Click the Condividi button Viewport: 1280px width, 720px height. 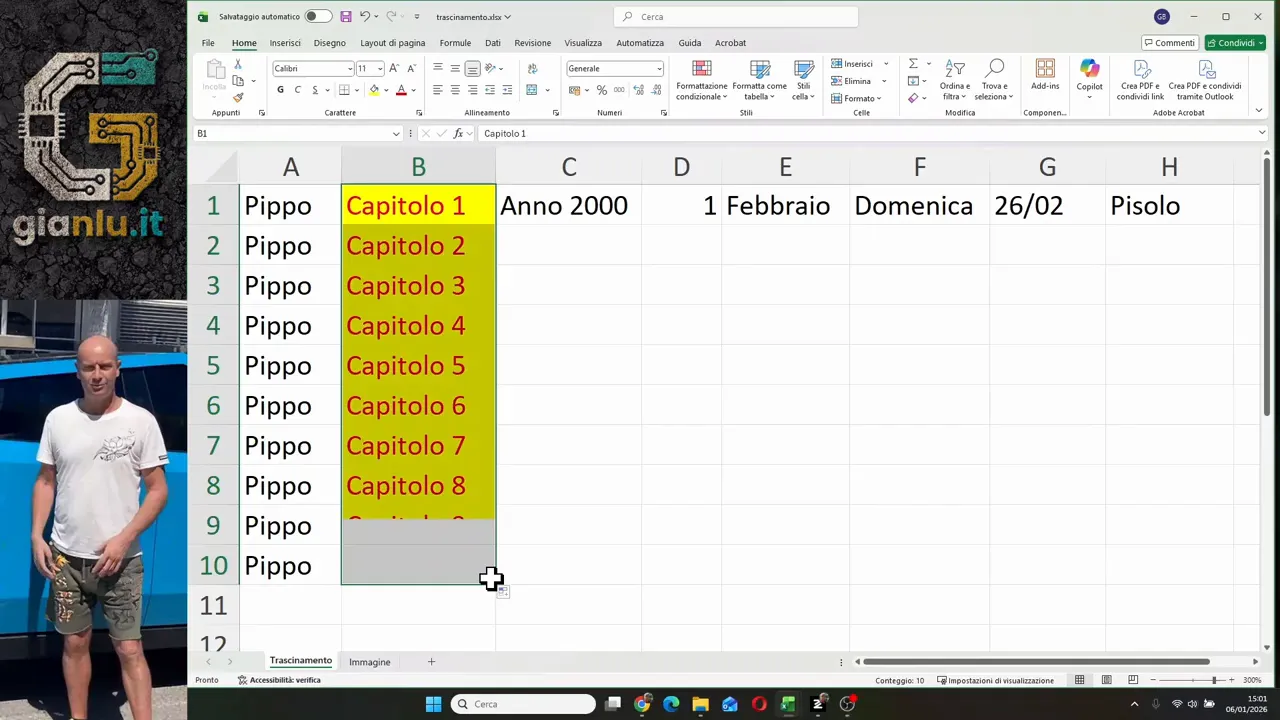click(x=1236, y=43)
